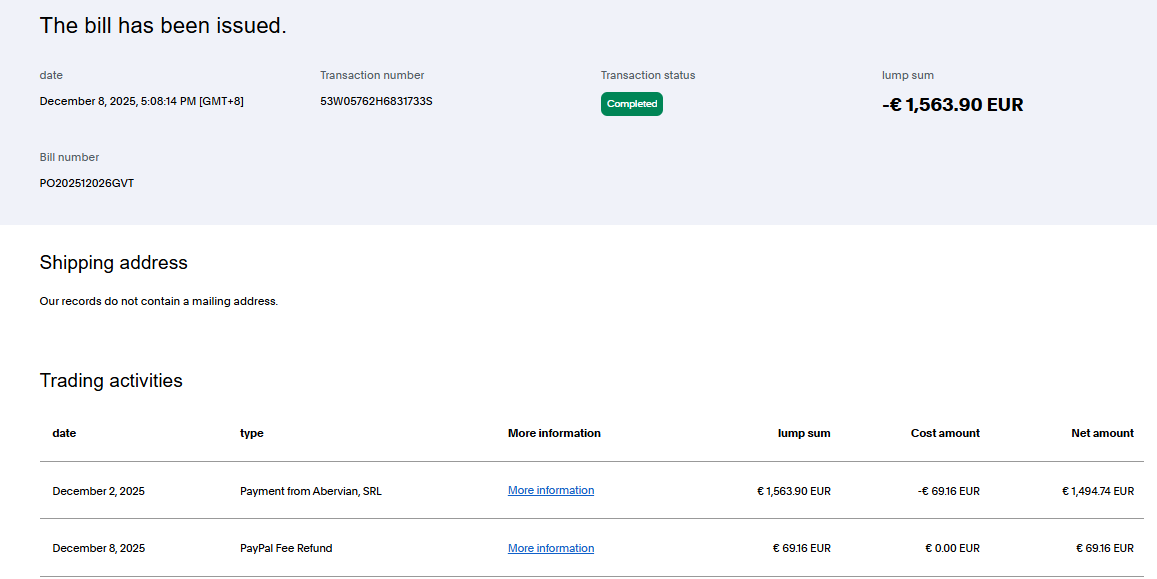Image resolution: width=1157 pixels, height=579 pixels.
Task: Click the €1,494.74 EUR net amount
Action: (x=1097, y=491)
